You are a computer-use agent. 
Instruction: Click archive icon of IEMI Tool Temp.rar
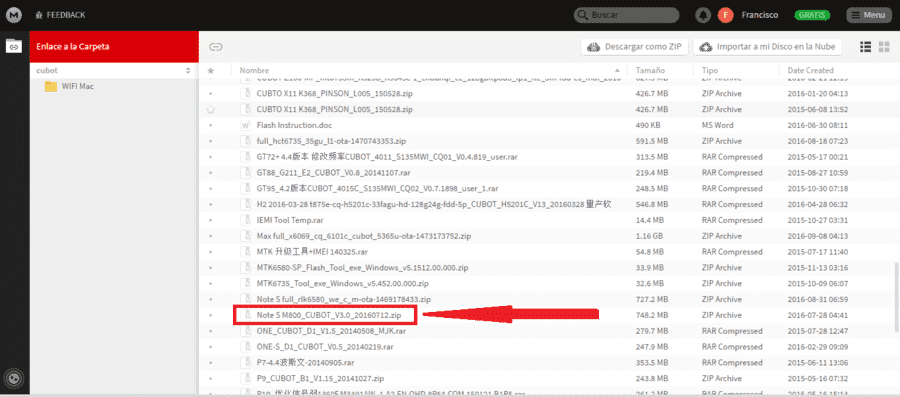(246, 220)
